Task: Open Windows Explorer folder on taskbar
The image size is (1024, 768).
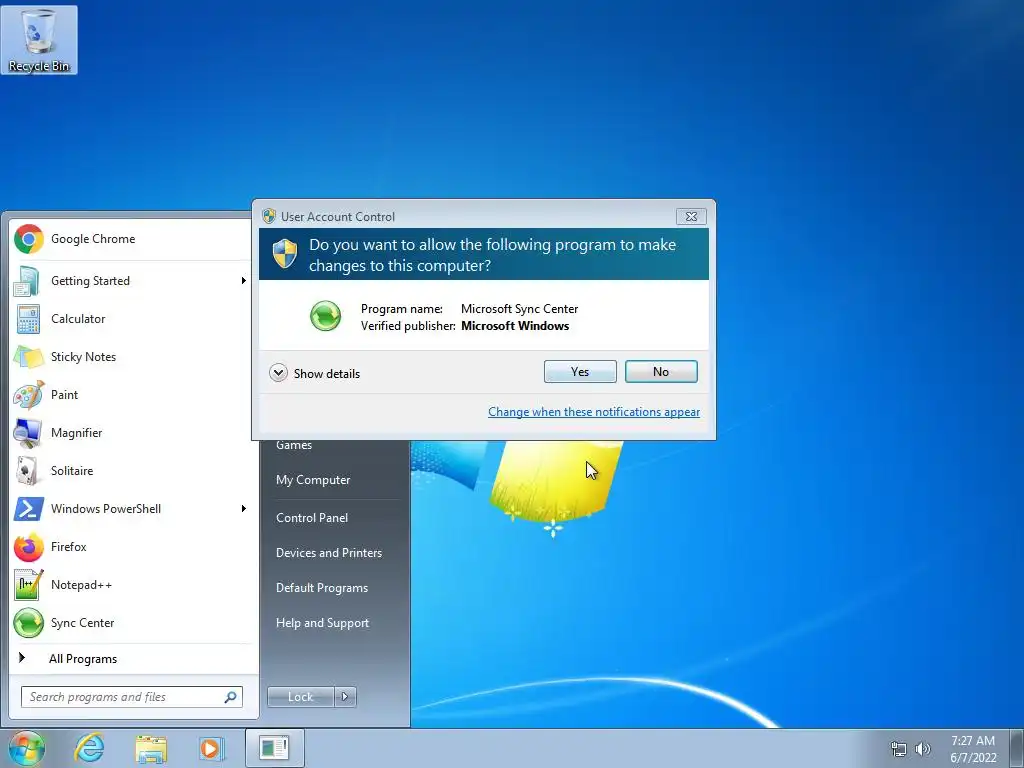Action: point(151,748)
